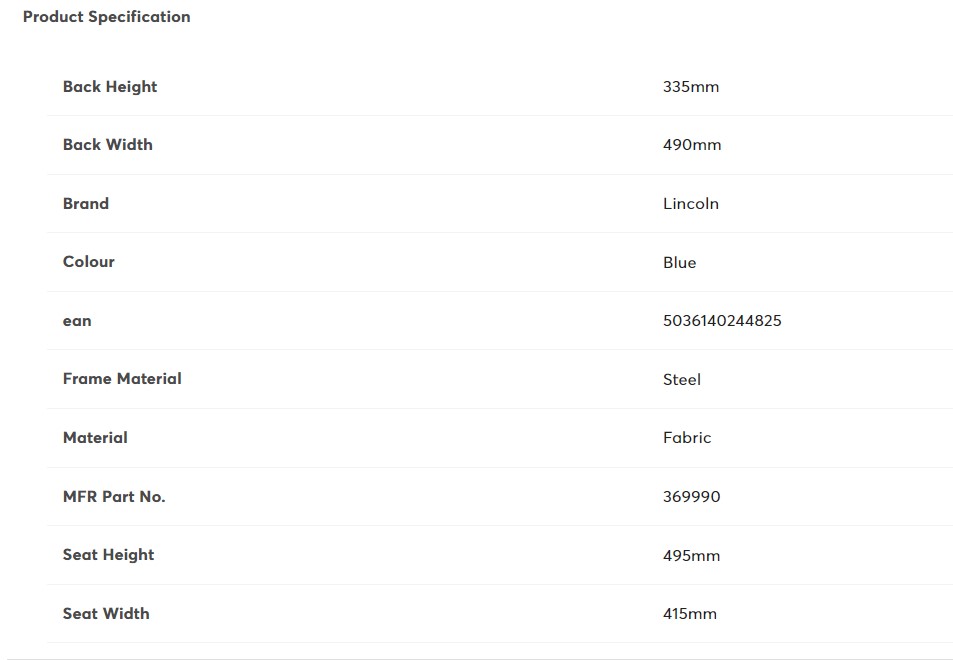The height and width of the screenshot is (660, 953).
Task: Click the Frame Material label
Action: pos(122,379)
